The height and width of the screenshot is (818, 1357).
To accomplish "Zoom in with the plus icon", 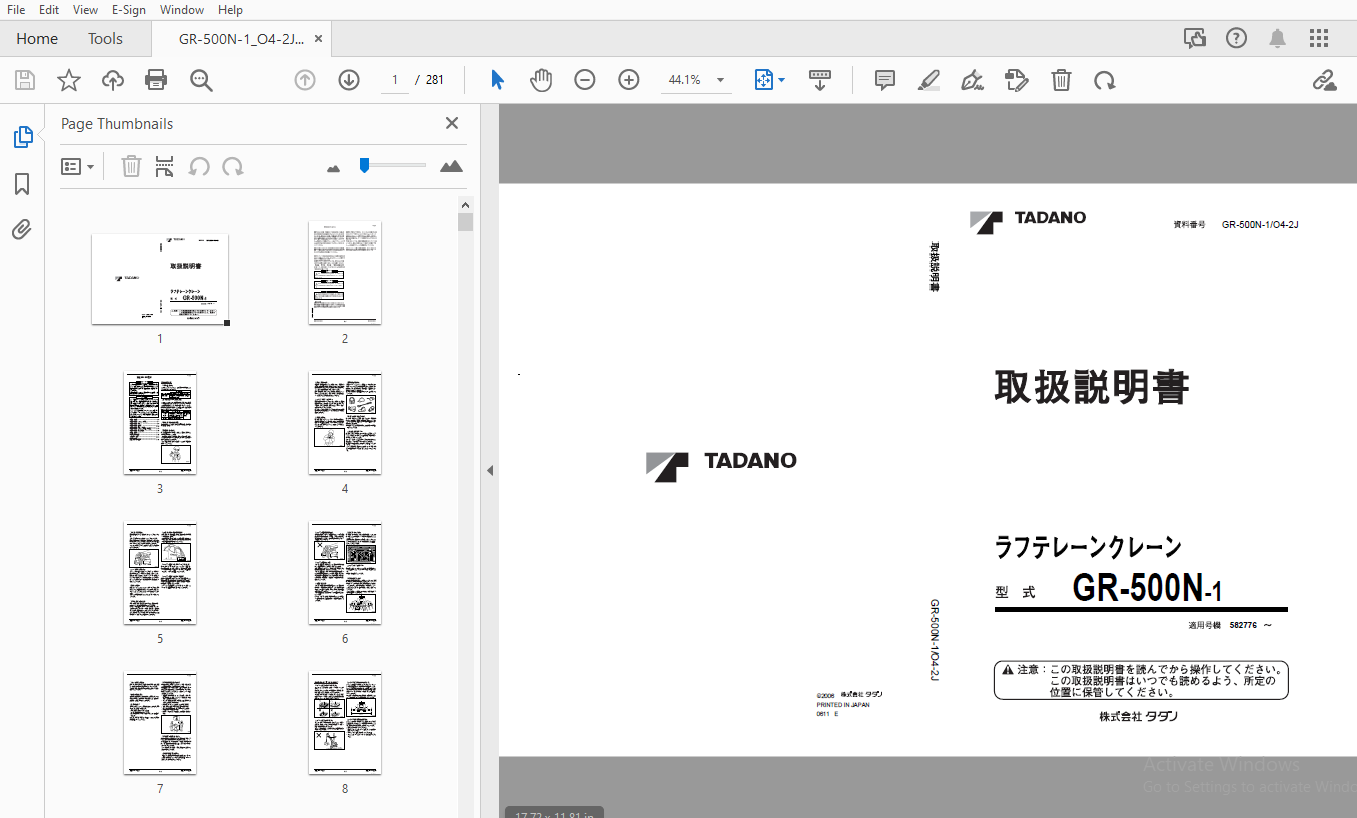I will pos(629,80).
